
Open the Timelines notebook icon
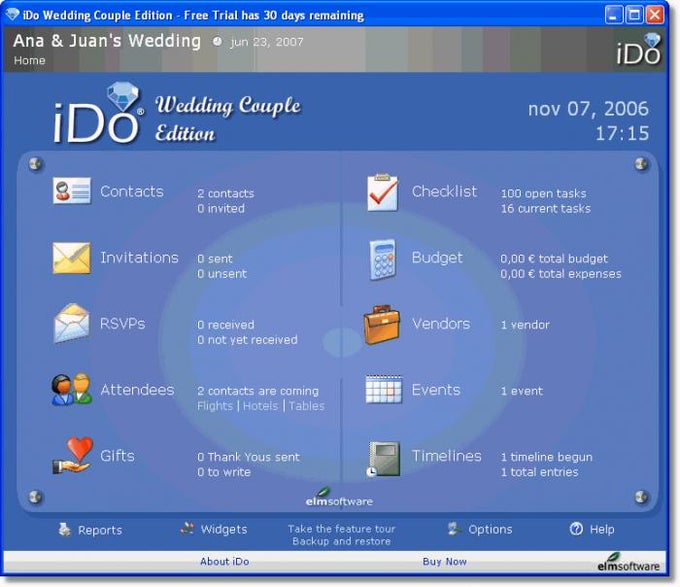[382, 460]
